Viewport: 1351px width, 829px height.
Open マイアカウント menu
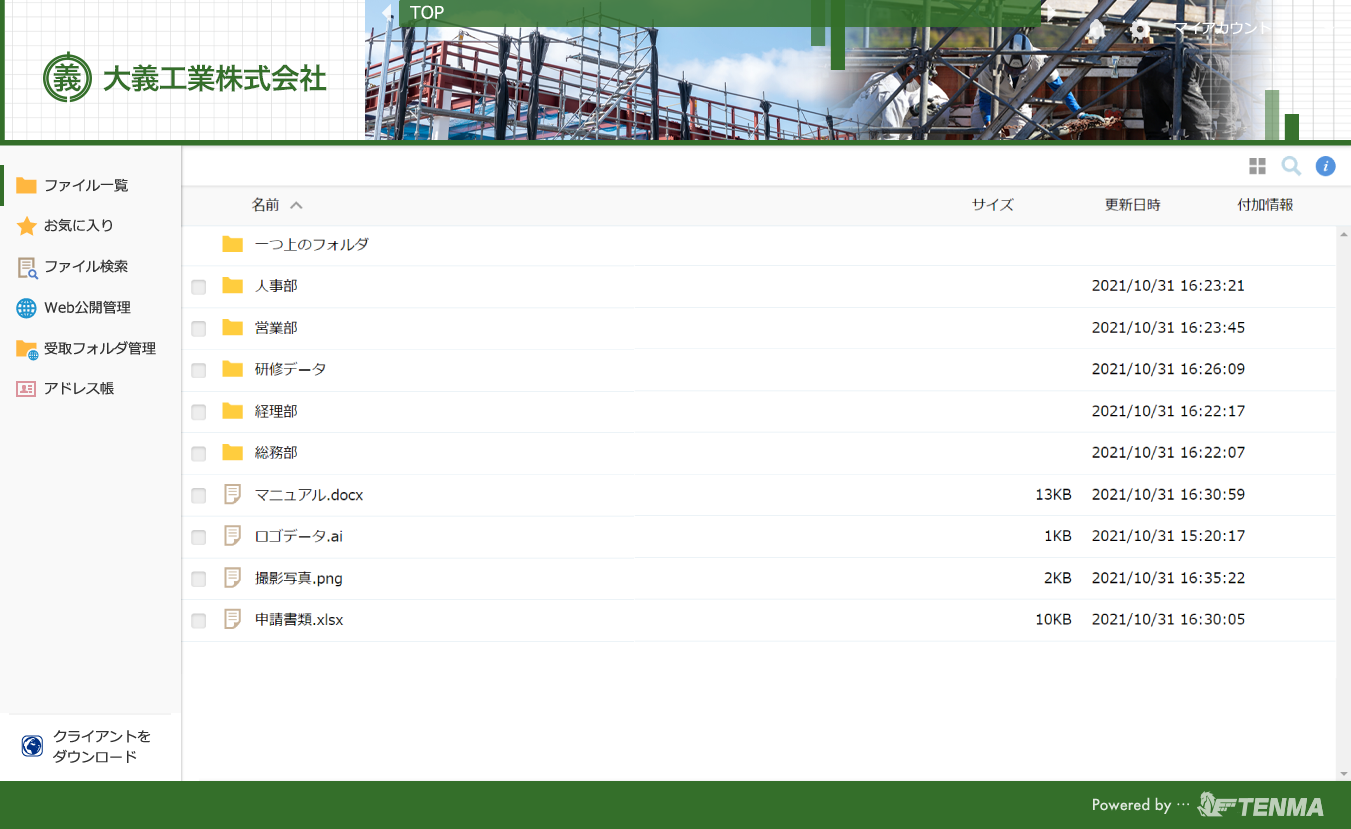click(x=1222, y=28)
